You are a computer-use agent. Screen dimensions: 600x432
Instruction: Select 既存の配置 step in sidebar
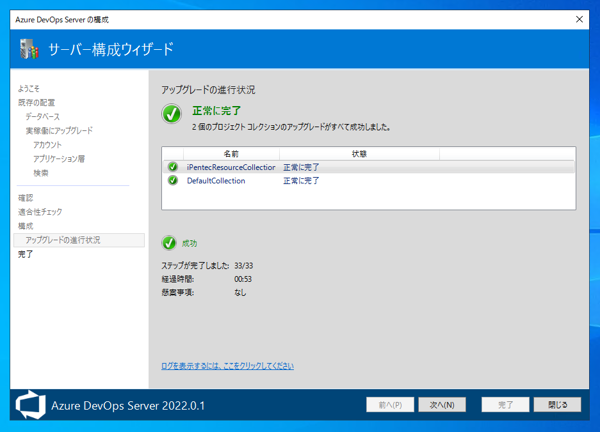(36, 103)
